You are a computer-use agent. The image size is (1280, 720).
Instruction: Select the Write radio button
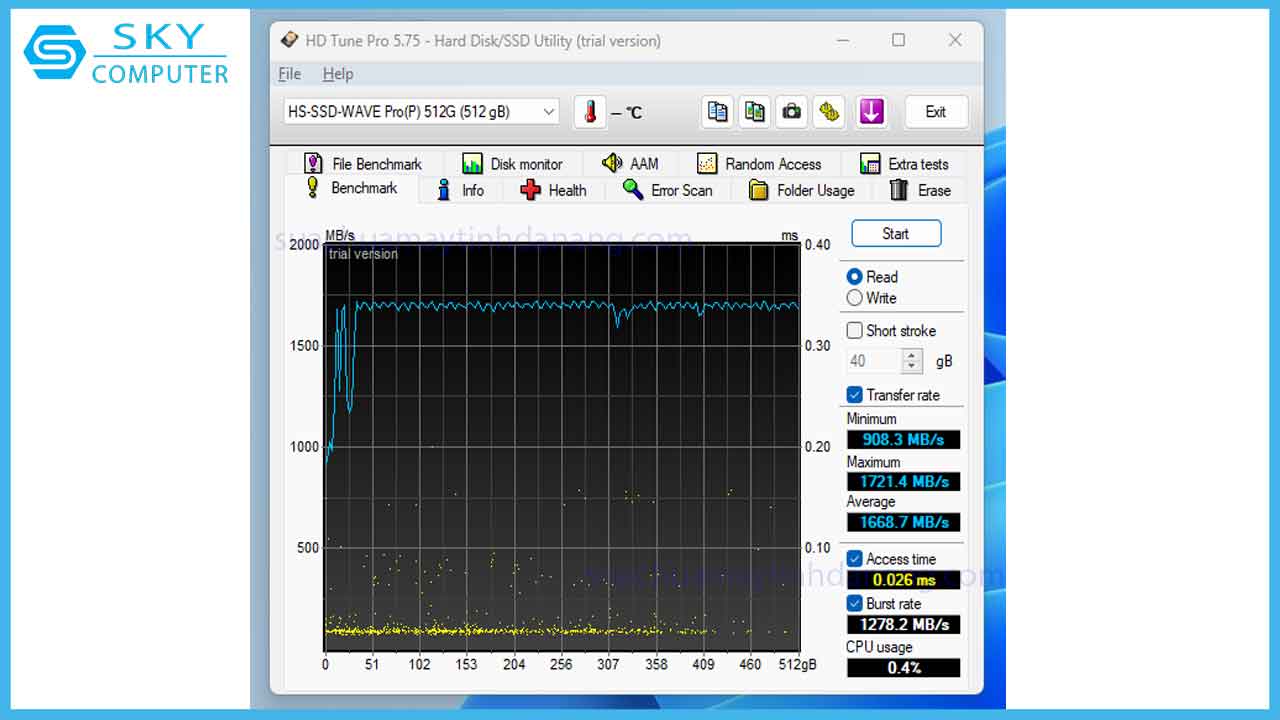(854, 298)
